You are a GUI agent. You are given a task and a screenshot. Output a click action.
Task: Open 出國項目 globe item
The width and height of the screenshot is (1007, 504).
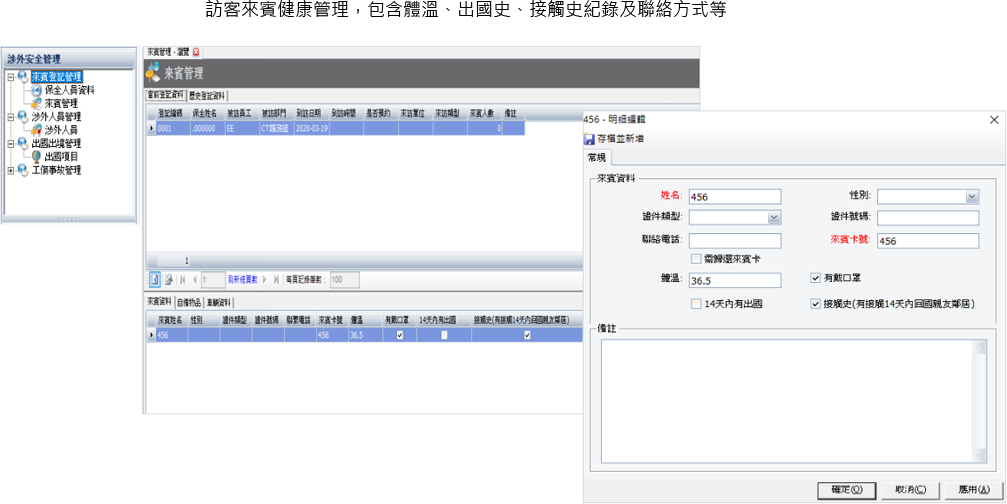tap(60, 157)
